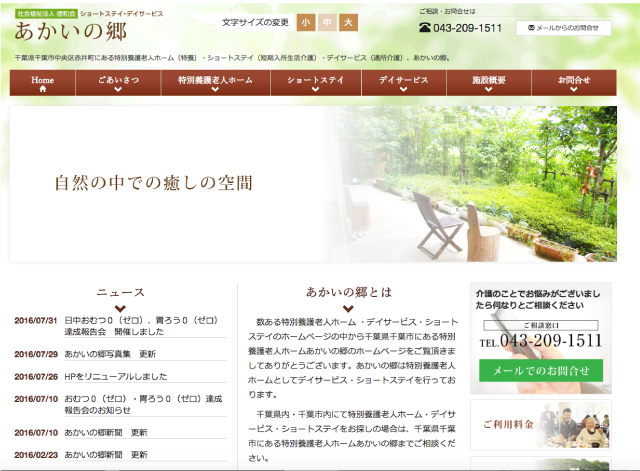
Task: Open news あかいの郷写真集 更新
Action: 110,354
